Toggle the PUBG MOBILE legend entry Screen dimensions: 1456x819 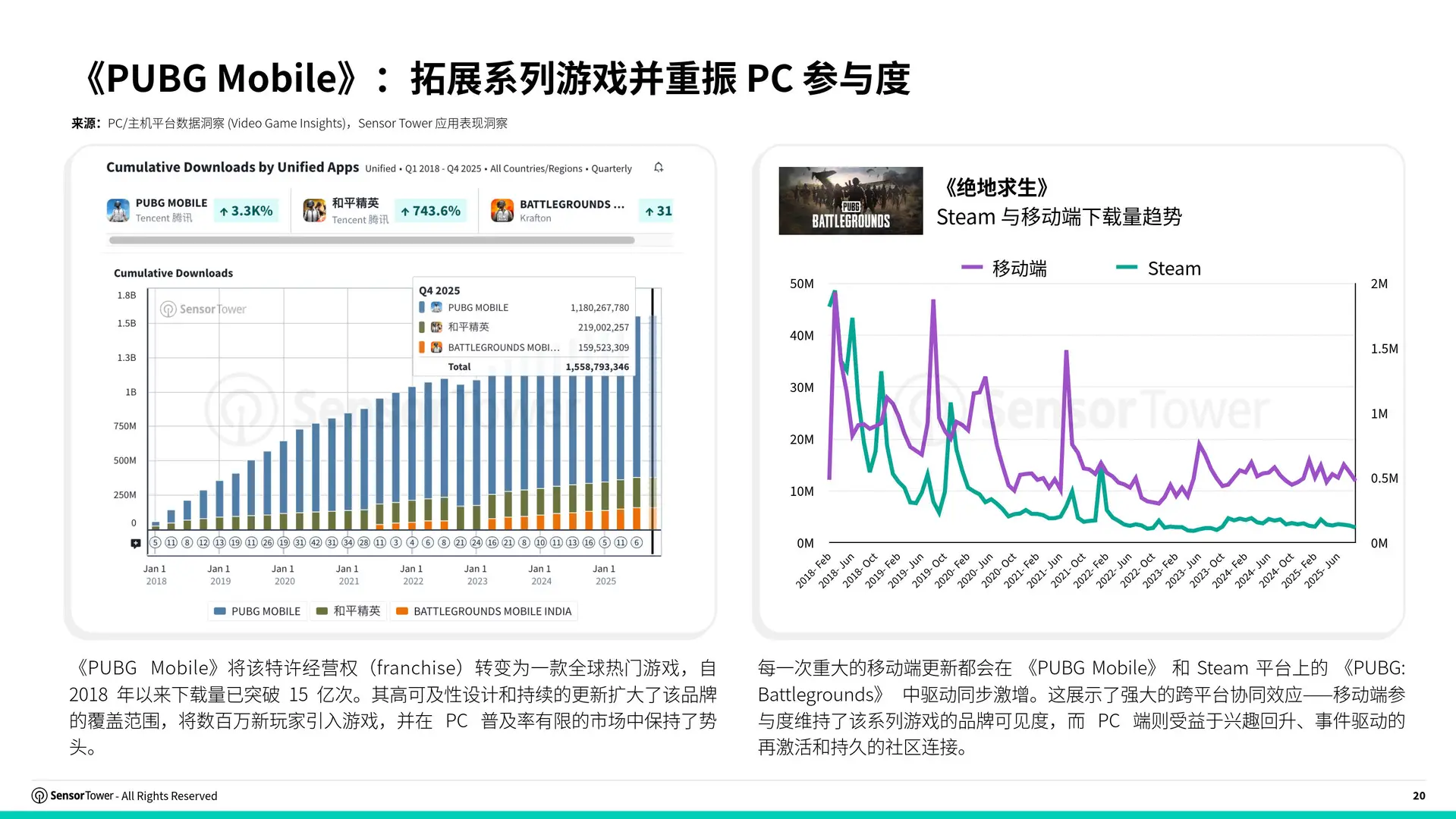256,610
